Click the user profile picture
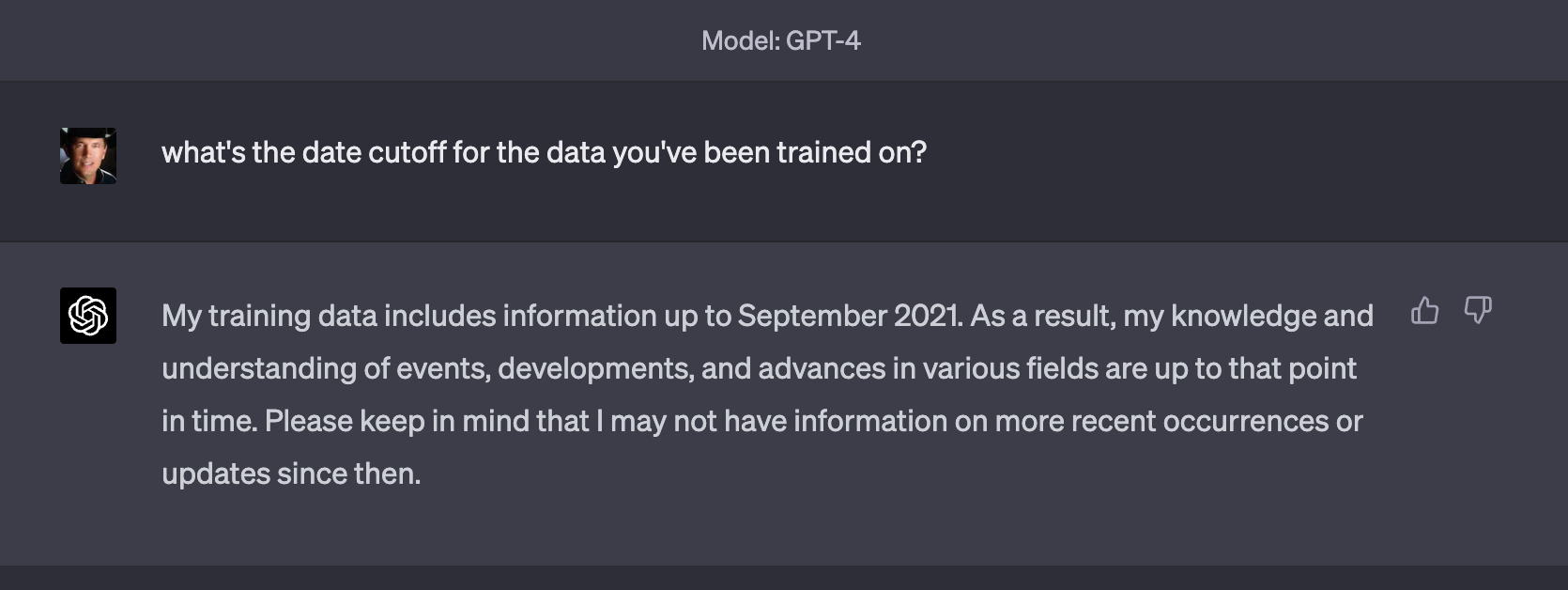The height and width of the screenshot is (590, 1568). [88, 156]
